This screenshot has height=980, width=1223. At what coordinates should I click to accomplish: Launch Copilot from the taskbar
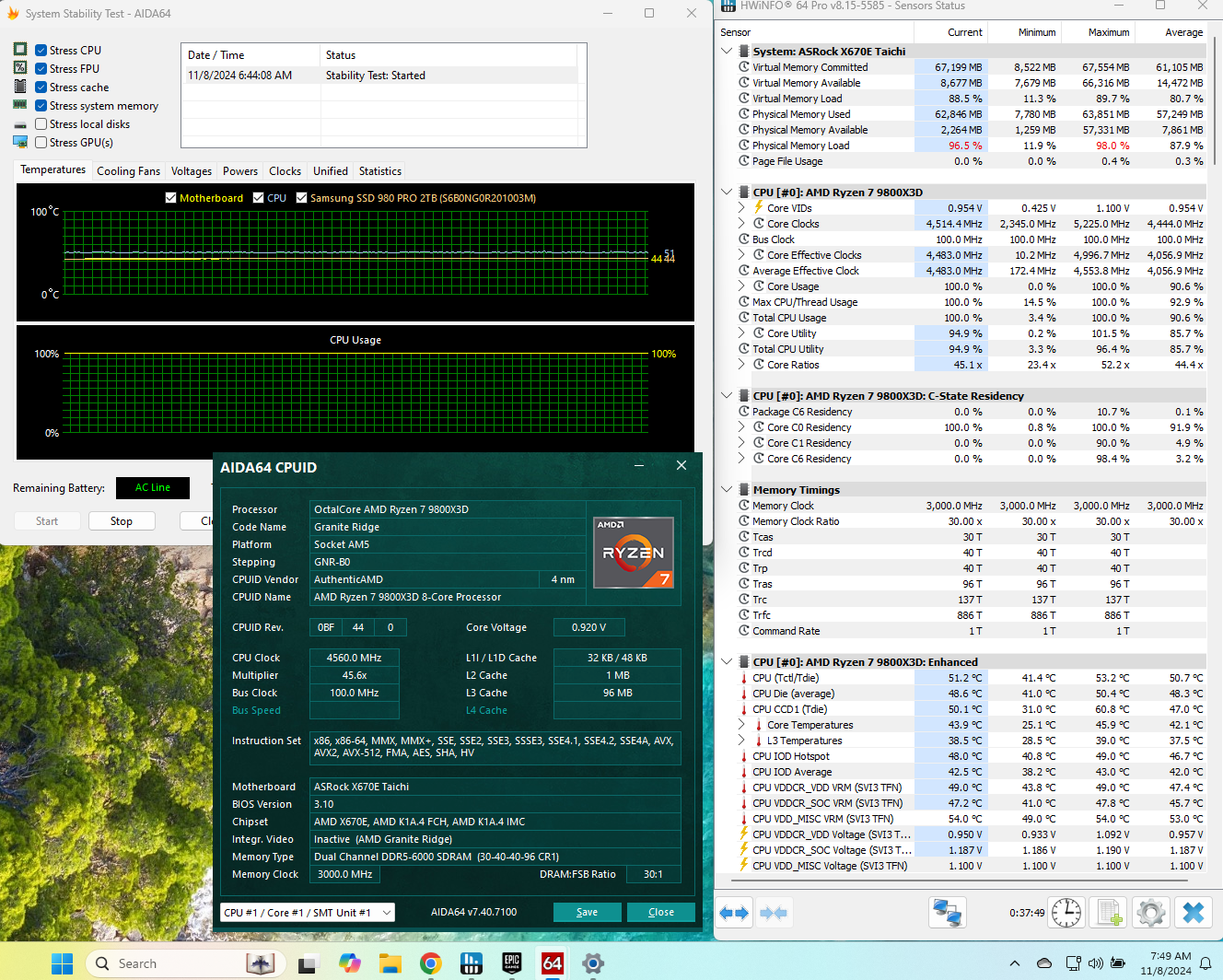(x=349, y=963)
